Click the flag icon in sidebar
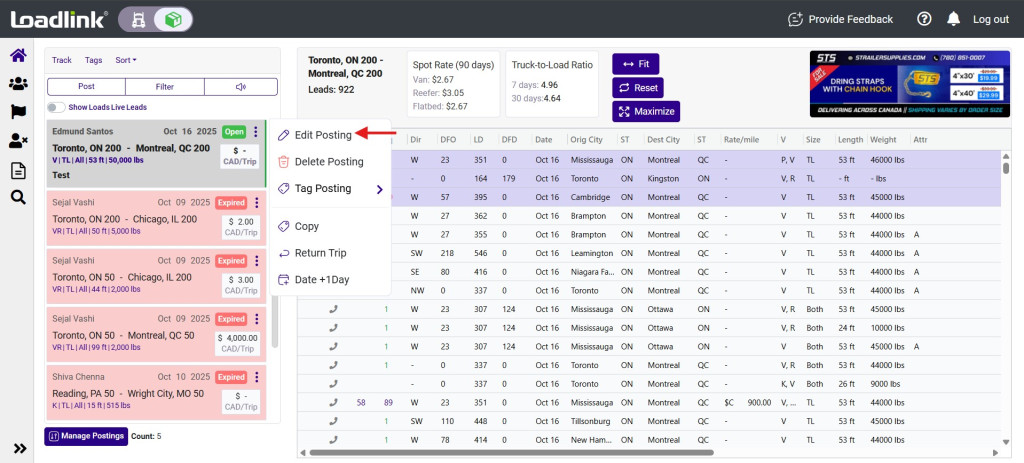Screen dimensions: 1024x463 (x=18, y=113)
